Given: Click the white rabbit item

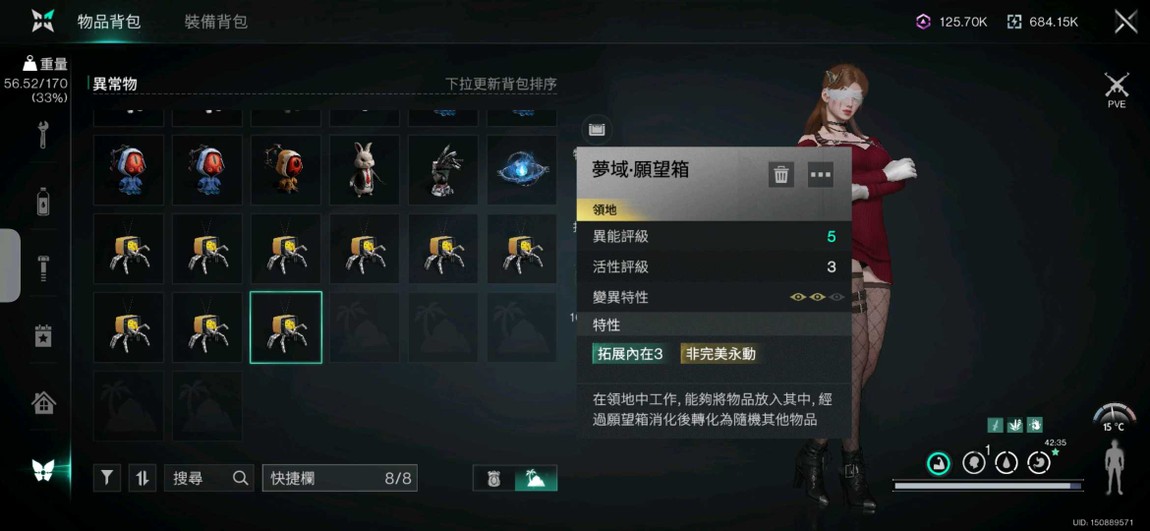Looking at the screenshot, I should (364, 169).
